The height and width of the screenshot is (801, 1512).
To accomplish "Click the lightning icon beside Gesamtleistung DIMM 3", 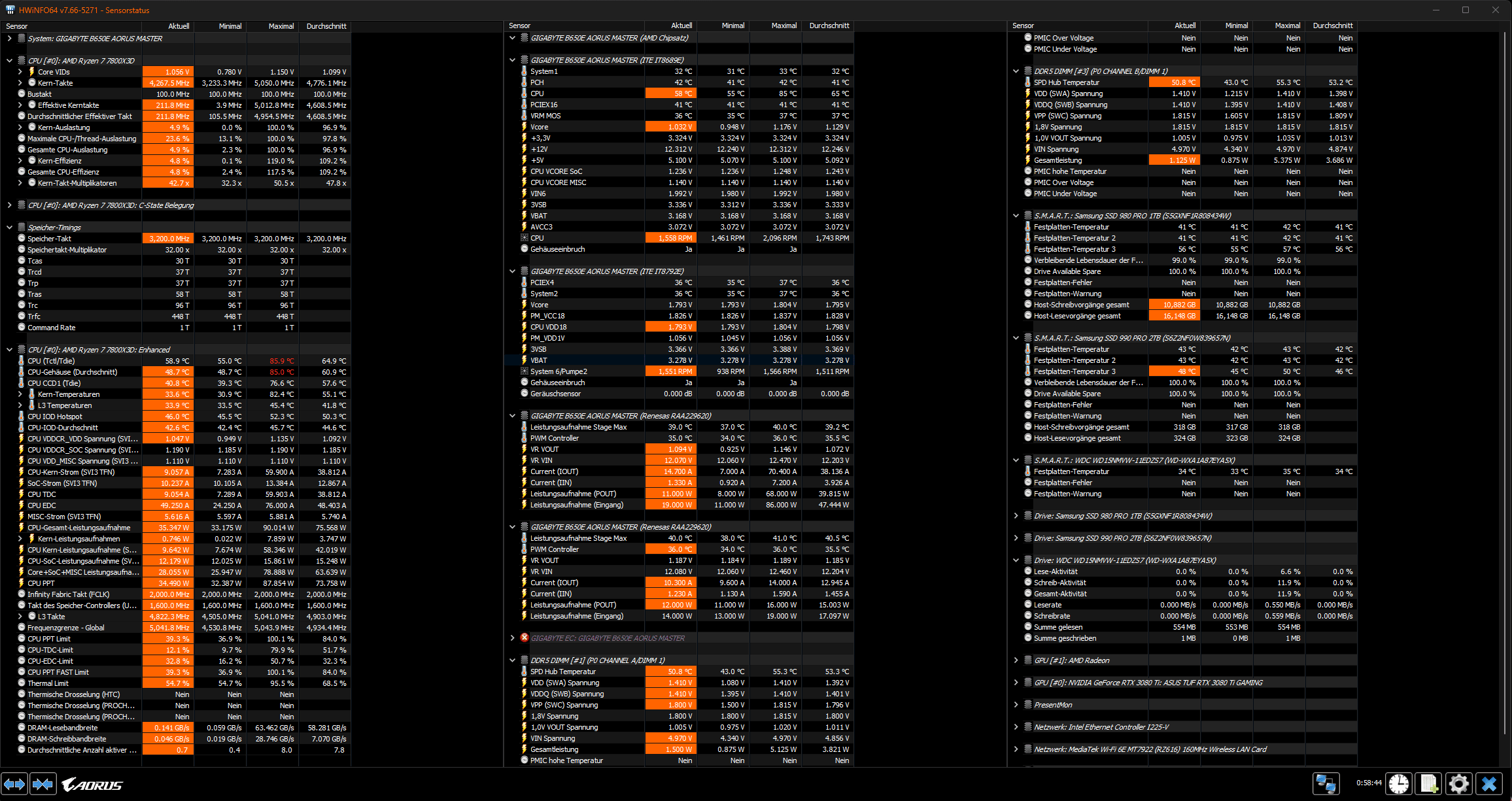I will tap(1028, 160).
